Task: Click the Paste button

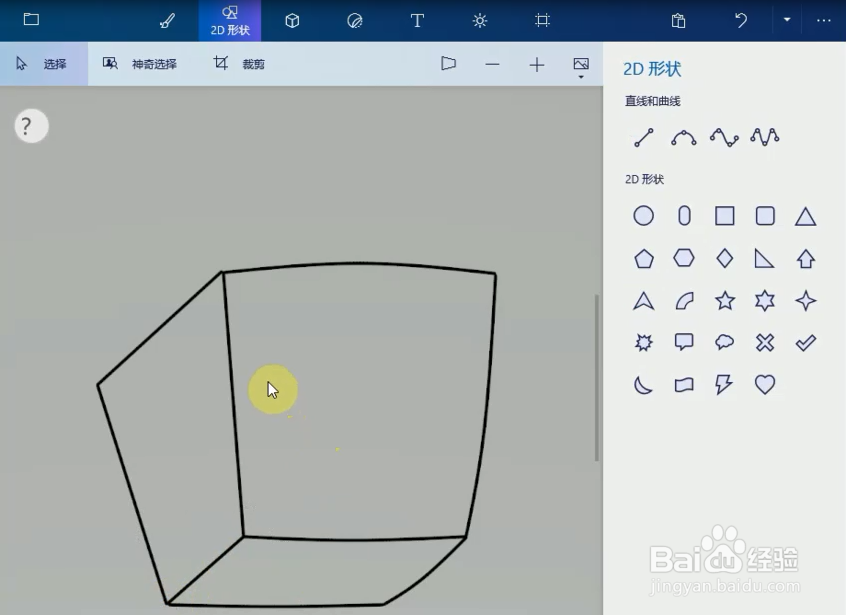Action: pyautogui.click(x=678, y=20)
